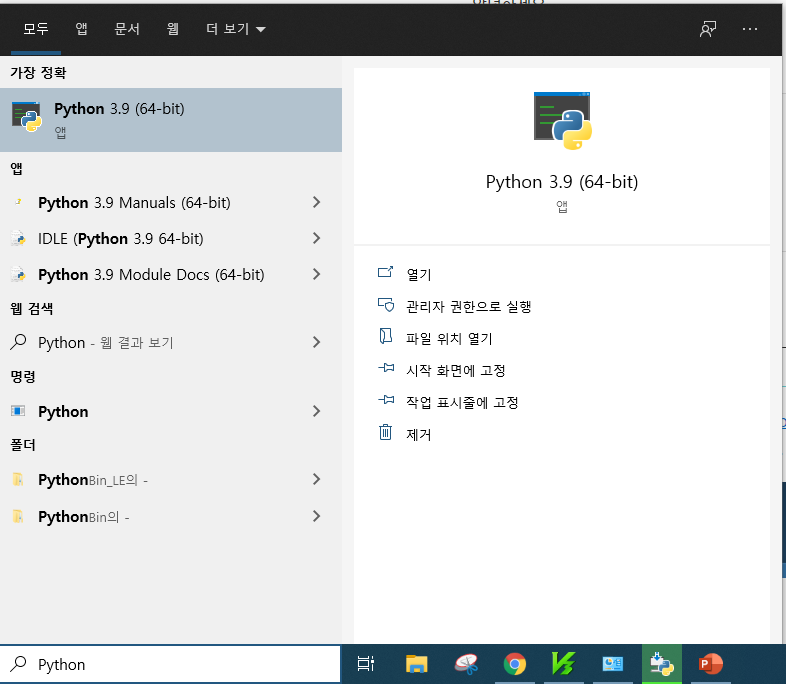Open Google Chrome from the taskbar
The width and height of the screenshot is (786, 684).
(x=515, y=664)
